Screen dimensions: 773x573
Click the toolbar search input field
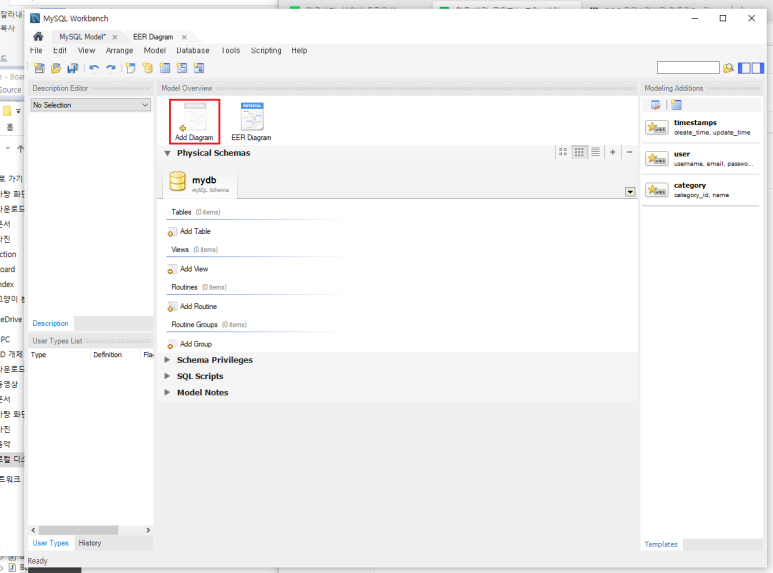point(688,68)
